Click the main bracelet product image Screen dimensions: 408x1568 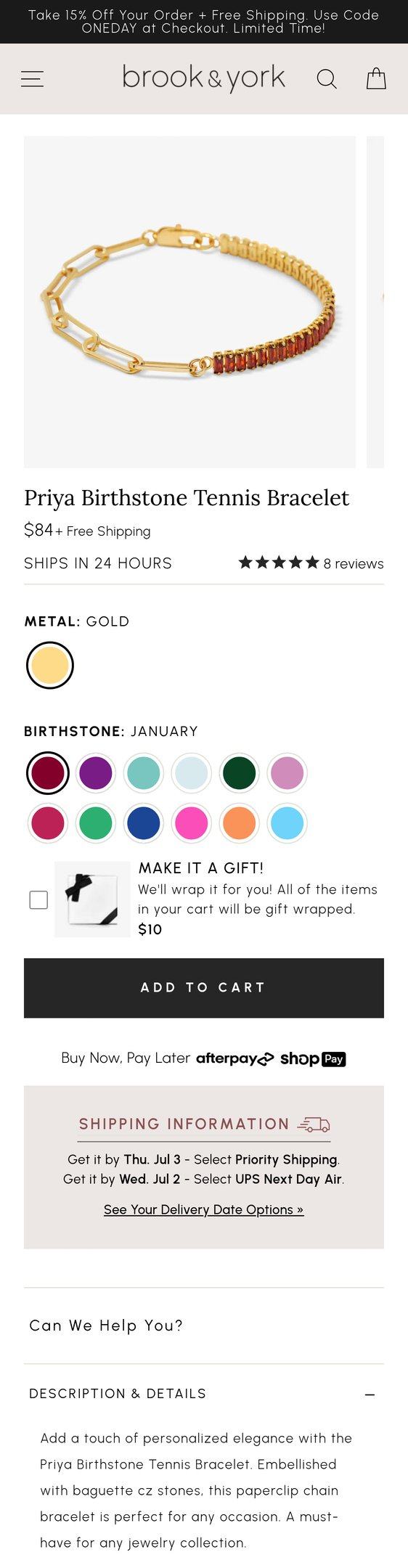tap(190, 302)
